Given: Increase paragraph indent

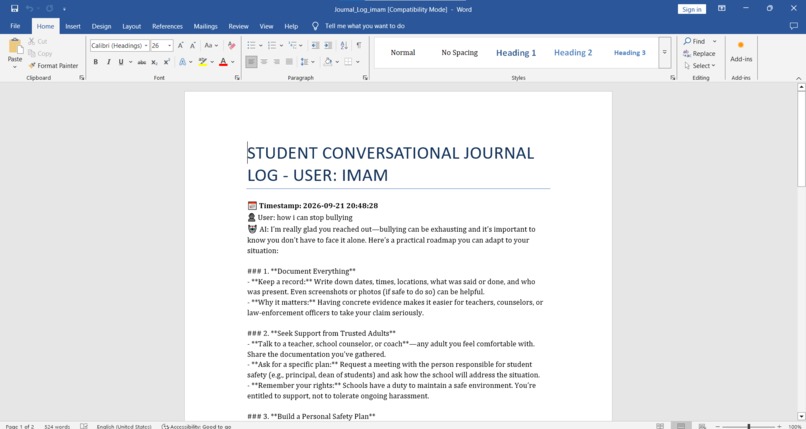Looking at the screenshot, I should (x=328, y=46).
